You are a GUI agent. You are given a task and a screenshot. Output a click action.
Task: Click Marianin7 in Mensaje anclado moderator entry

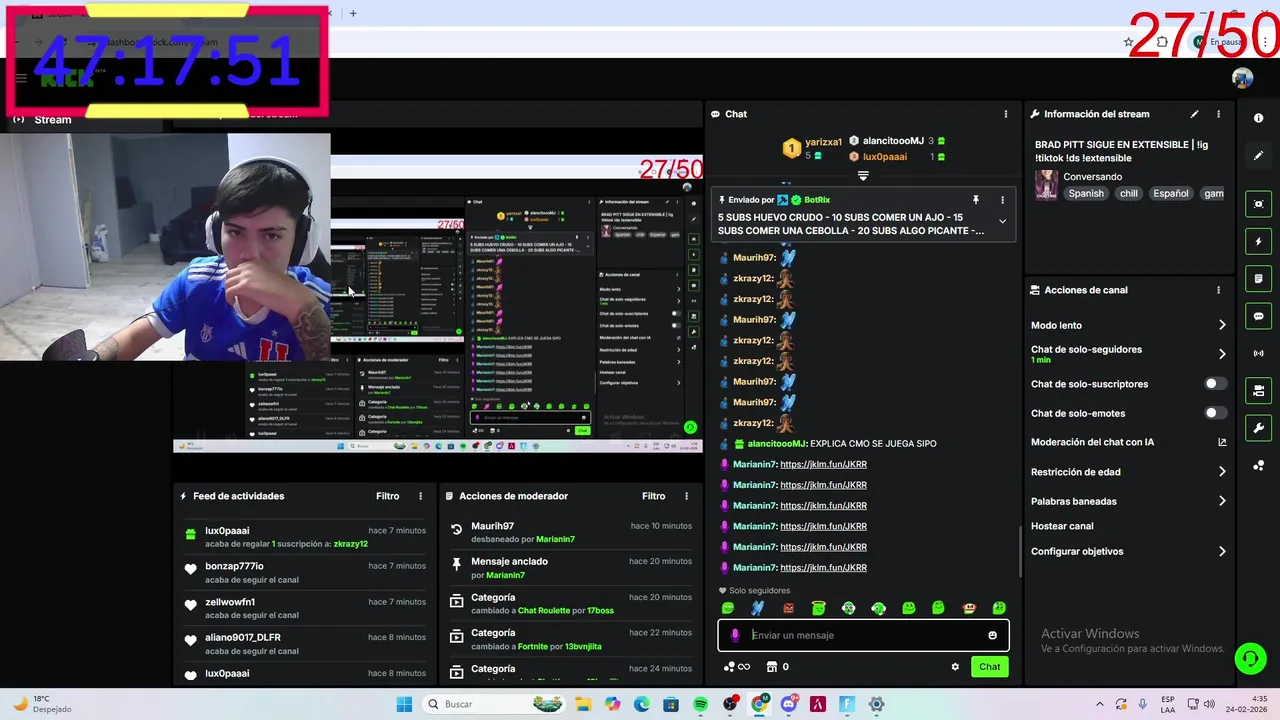pos(505,575)
